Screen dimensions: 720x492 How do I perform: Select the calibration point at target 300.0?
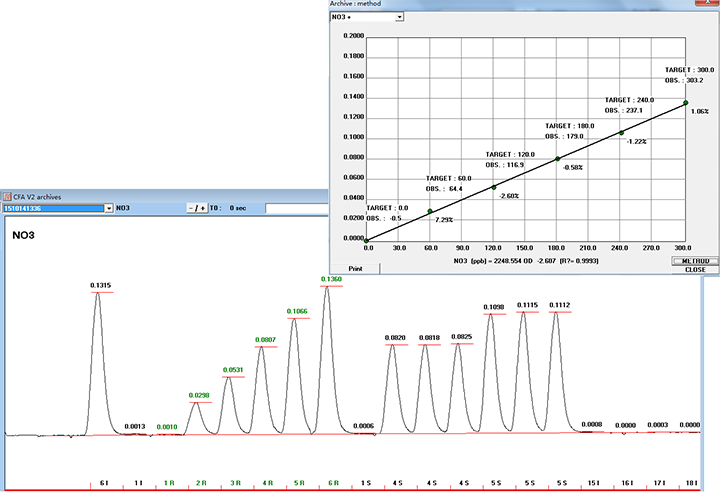pos(686,102)
